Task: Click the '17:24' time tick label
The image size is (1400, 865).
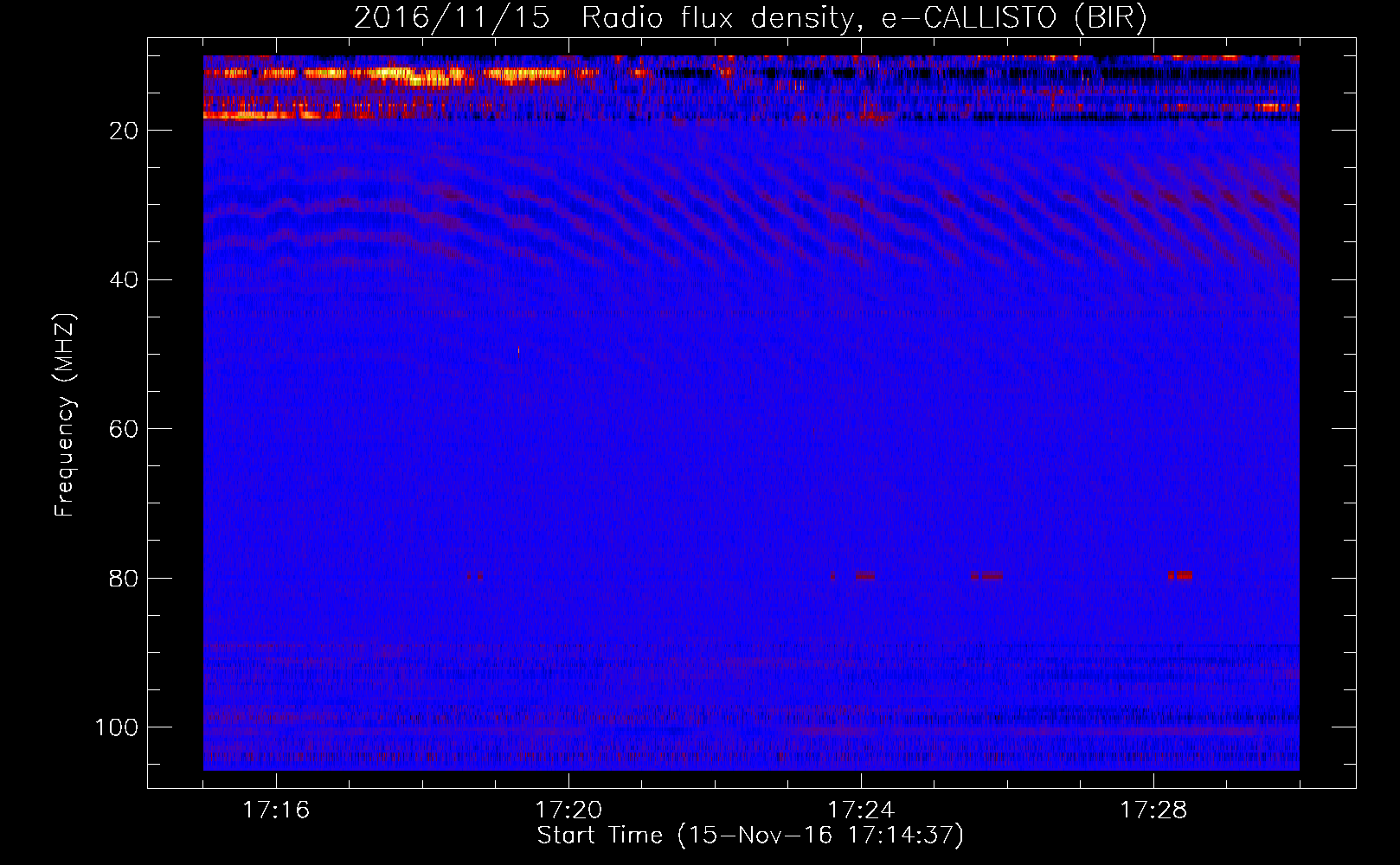Action: 861,810
